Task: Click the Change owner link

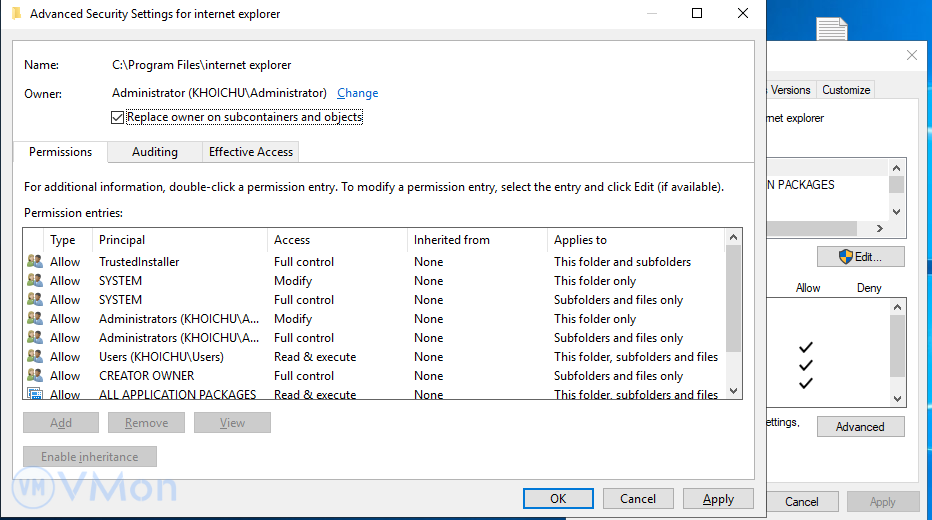Action: [x=357, y=93]
